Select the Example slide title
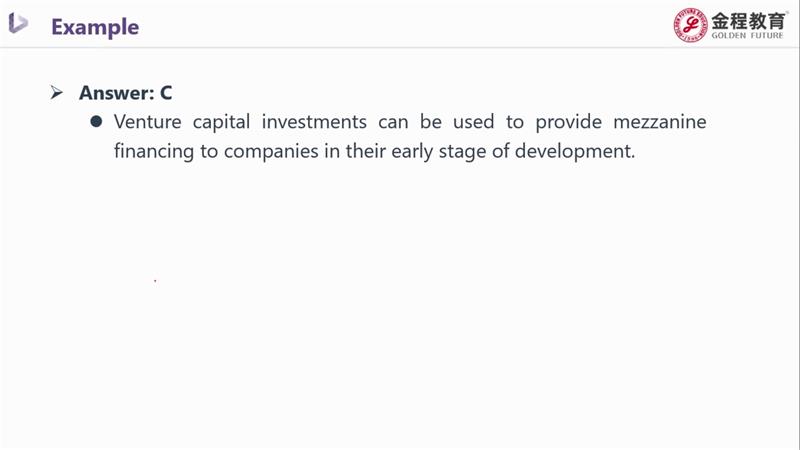800x450 pixels. 95,26
